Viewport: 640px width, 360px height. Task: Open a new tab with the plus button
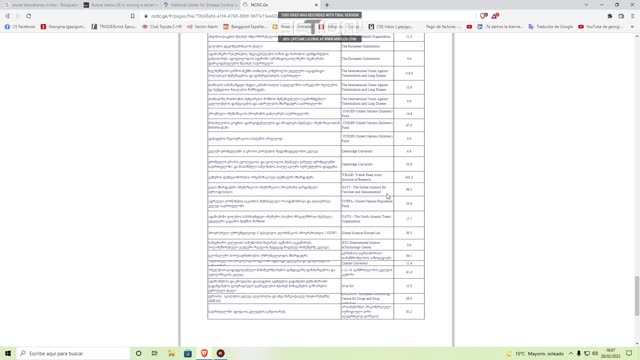[x=327, y=5]
